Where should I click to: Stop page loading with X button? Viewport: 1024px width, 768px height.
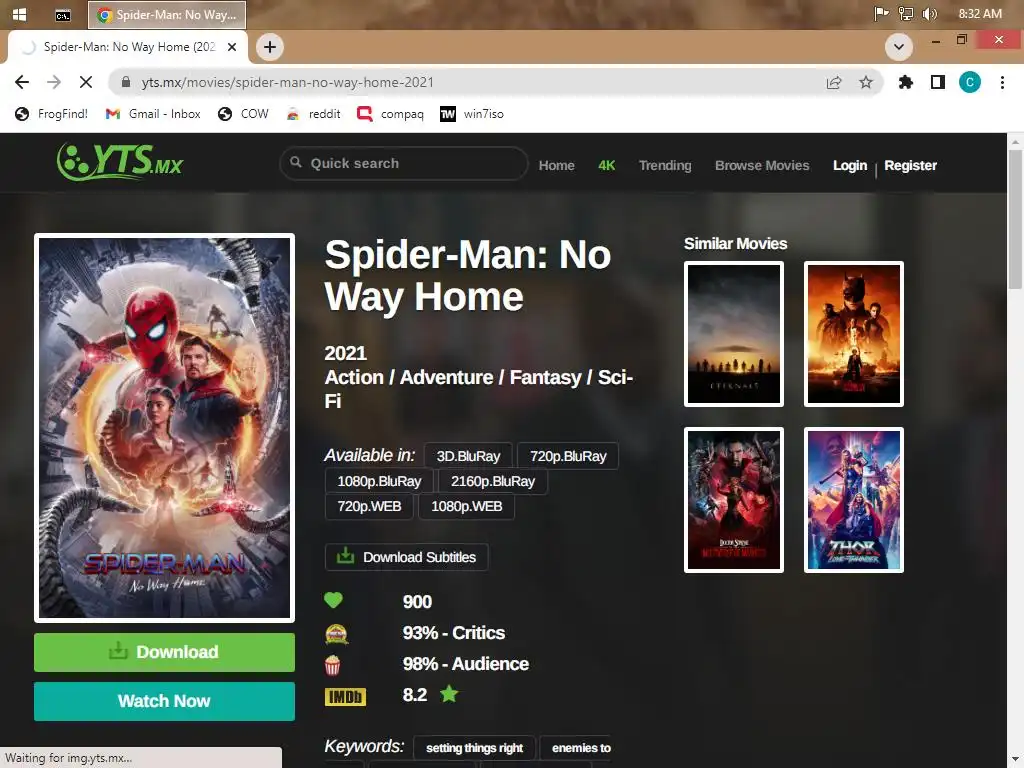[x=86, y=82]
